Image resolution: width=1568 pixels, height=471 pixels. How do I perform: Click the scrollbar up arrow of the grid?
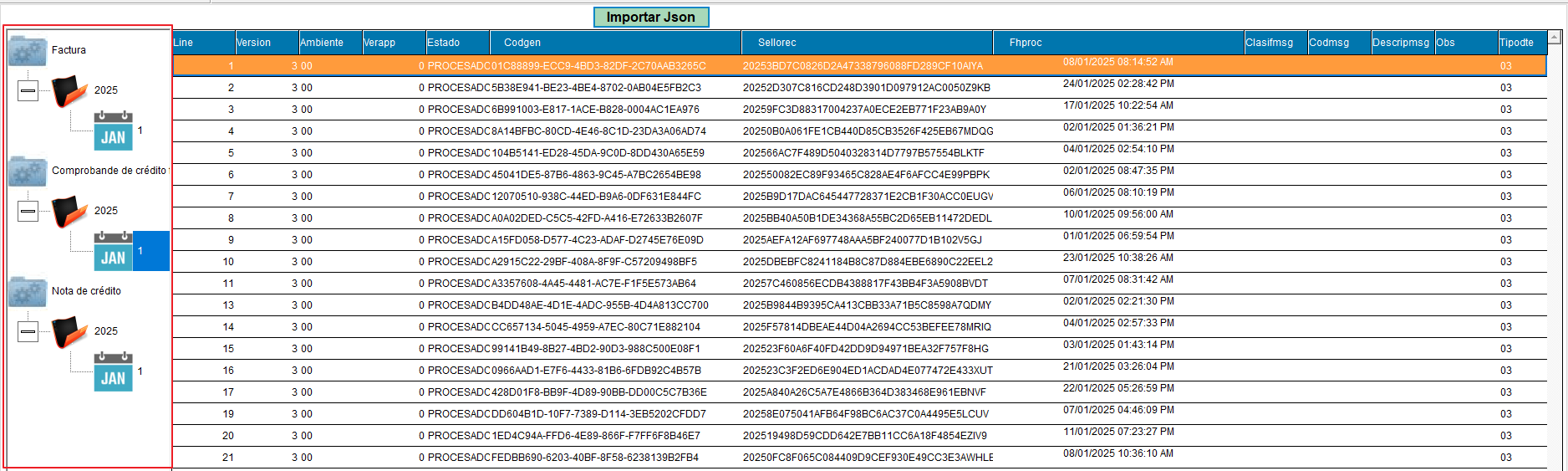click(x=1555, y=37)
